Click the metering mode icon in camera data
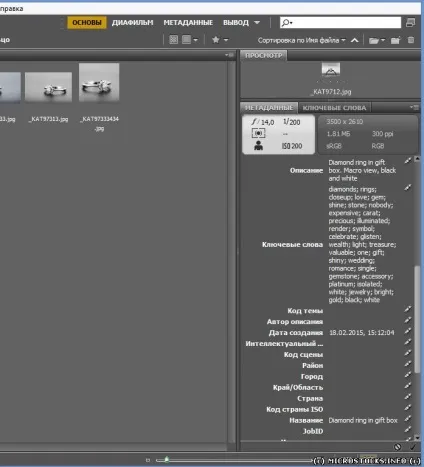The height and width of the screenshot is (467, 424). (x=258, y=133)
